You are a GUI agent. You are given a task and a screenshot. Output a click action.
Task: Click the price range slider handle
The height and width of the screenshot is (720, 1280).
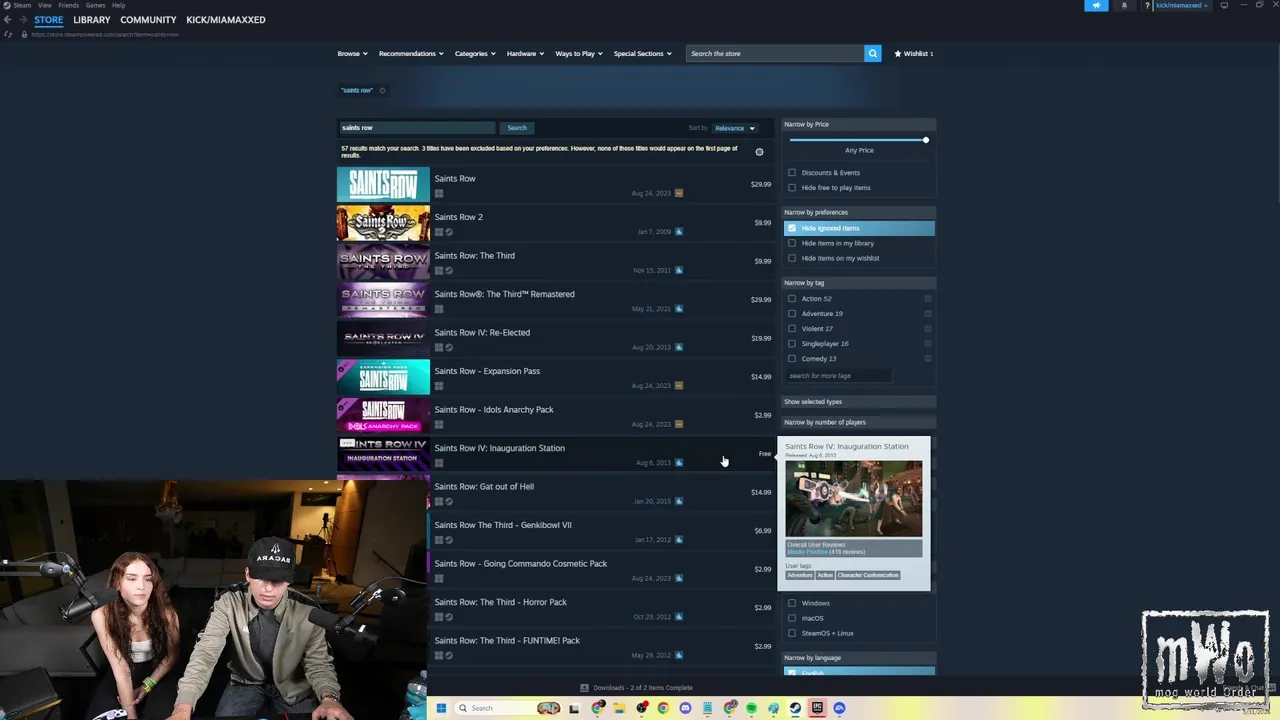[926, 139]
